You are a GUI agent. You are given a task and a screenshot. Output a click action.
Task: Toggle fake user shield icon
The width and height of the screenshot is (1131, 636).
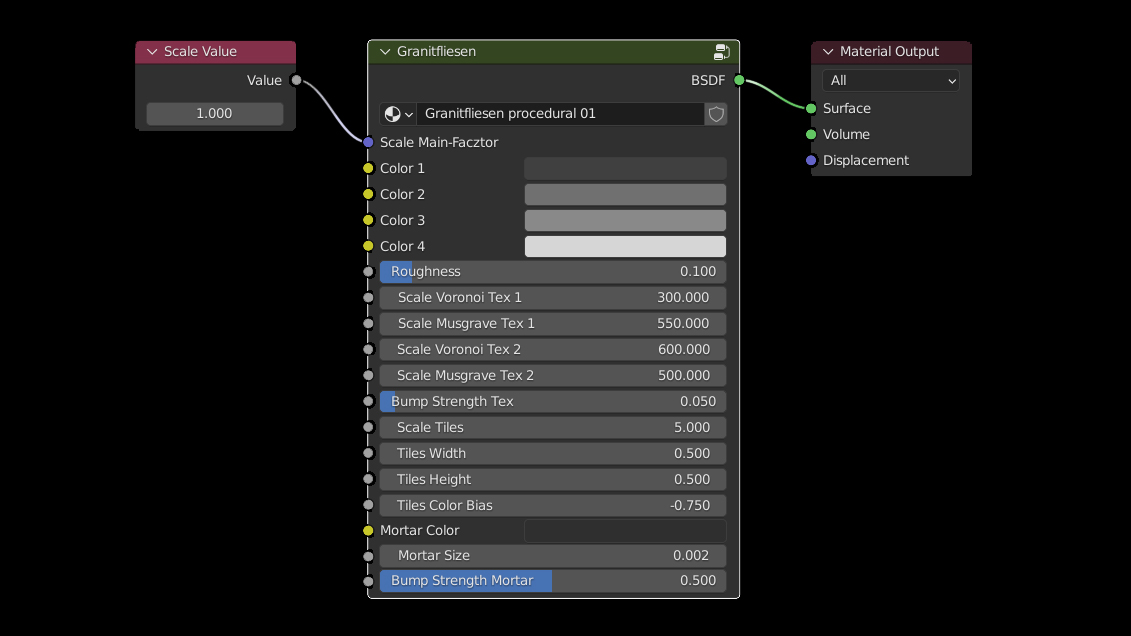tap(716, 114)
